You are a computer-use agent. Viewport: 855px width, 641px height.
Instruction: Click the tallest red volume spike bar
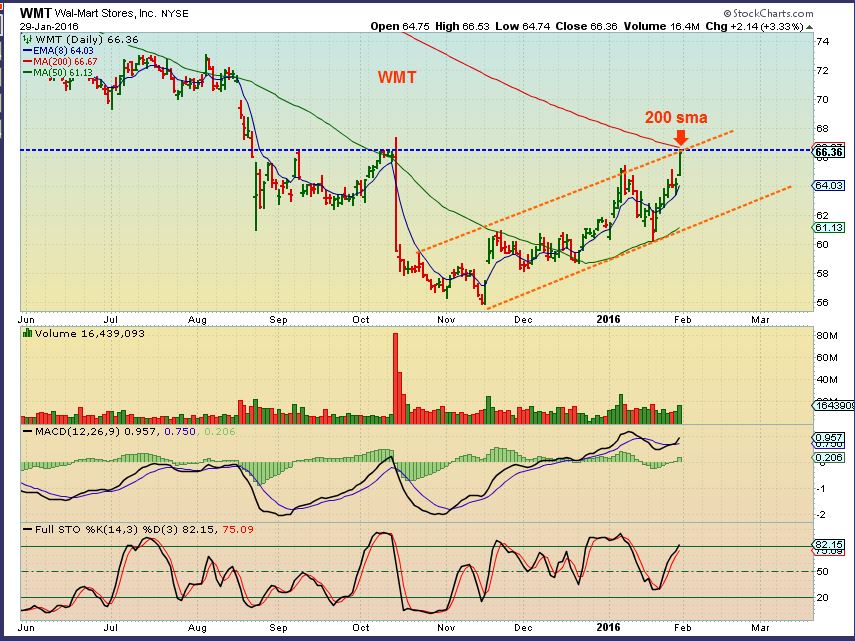[x=395, y=378]
